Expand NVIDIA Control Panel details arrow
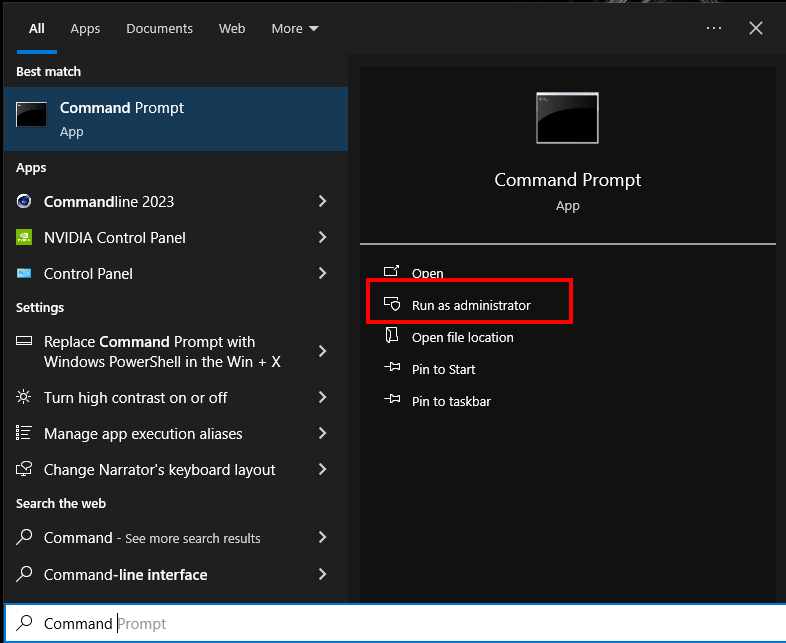 point(322,238)
